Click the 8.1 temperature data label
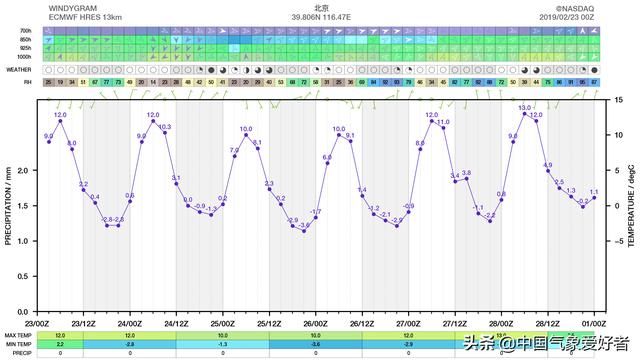Screen dimensions: 640x362 point(258,142)
